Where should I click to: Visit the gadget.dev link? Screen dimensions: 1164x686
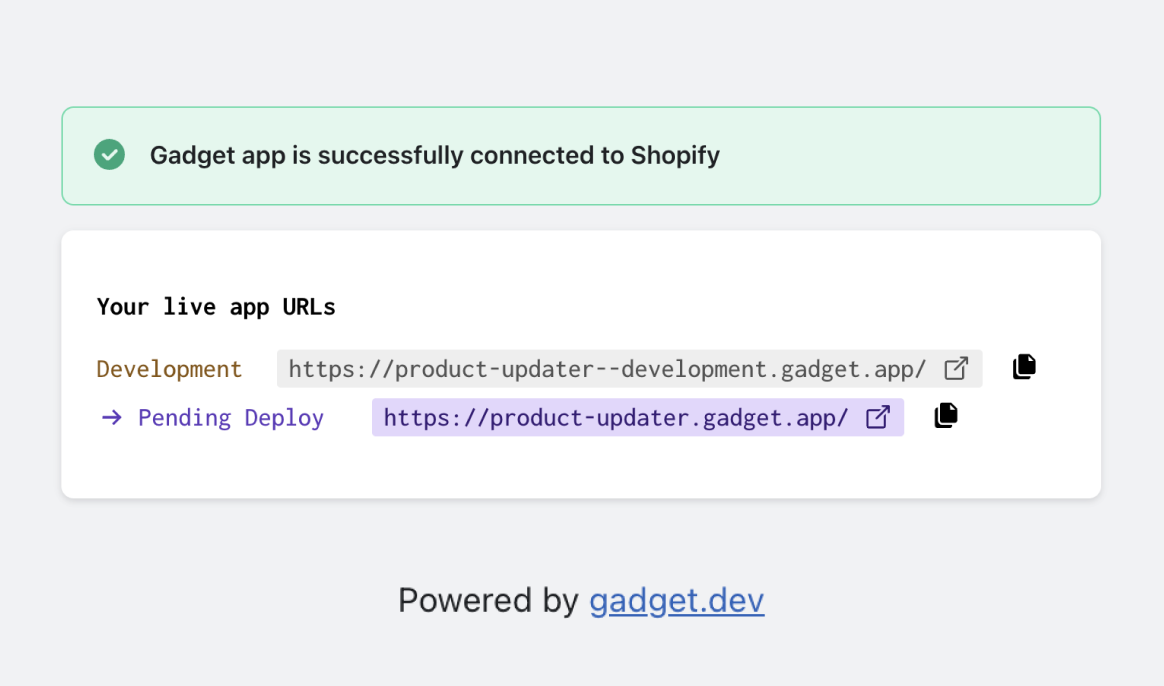676,600
